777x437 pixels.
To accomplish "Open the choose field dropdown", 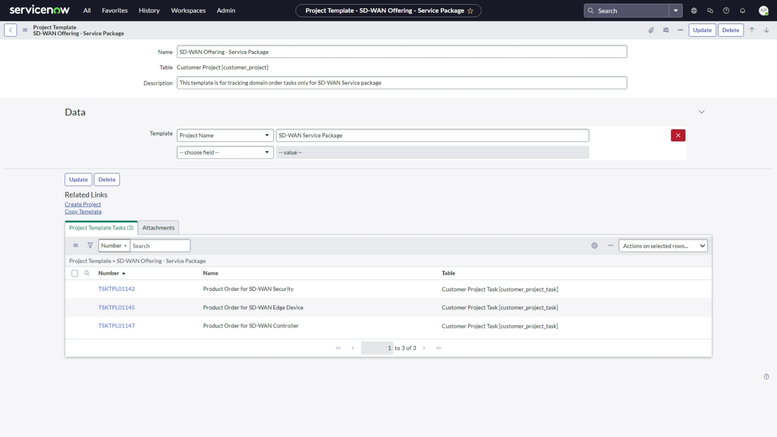I will [x=225, y=153].
